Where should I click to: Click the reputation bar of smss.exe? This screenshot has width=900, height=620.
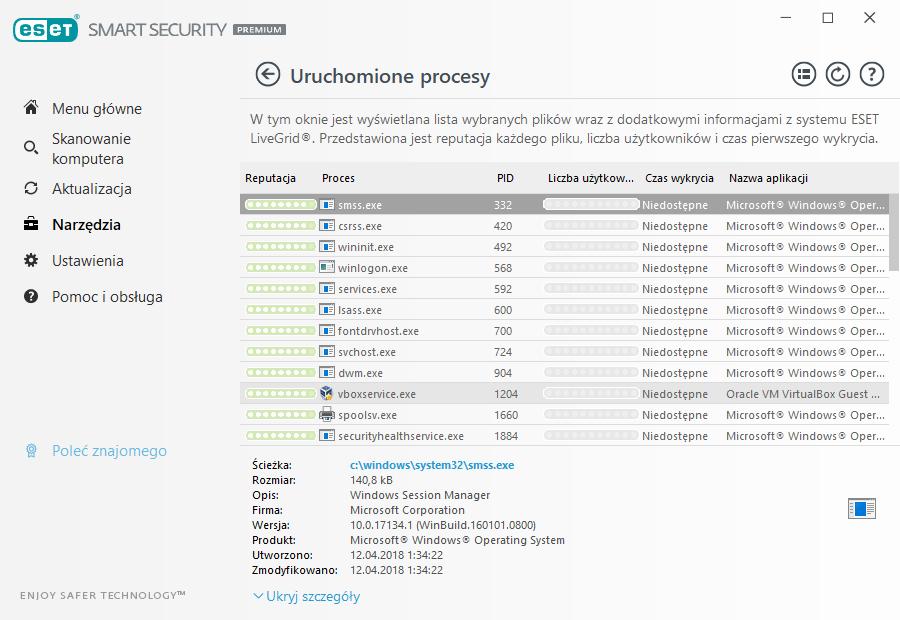(281, 204)
